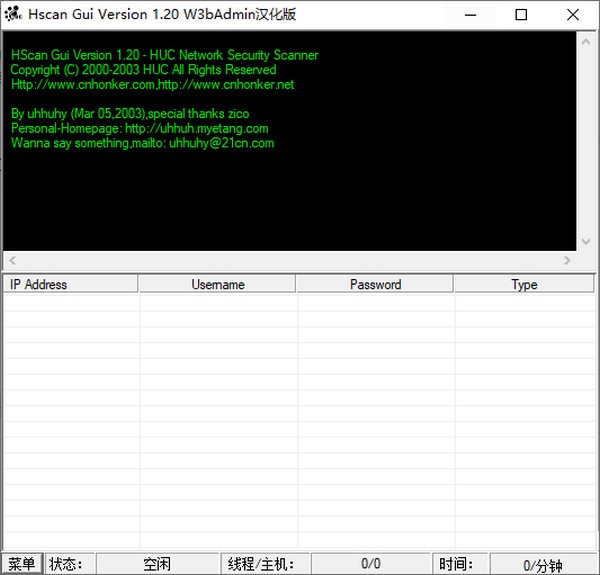
Task: Click the horizontal scroll-left arrow
Action: click(13, 260)
